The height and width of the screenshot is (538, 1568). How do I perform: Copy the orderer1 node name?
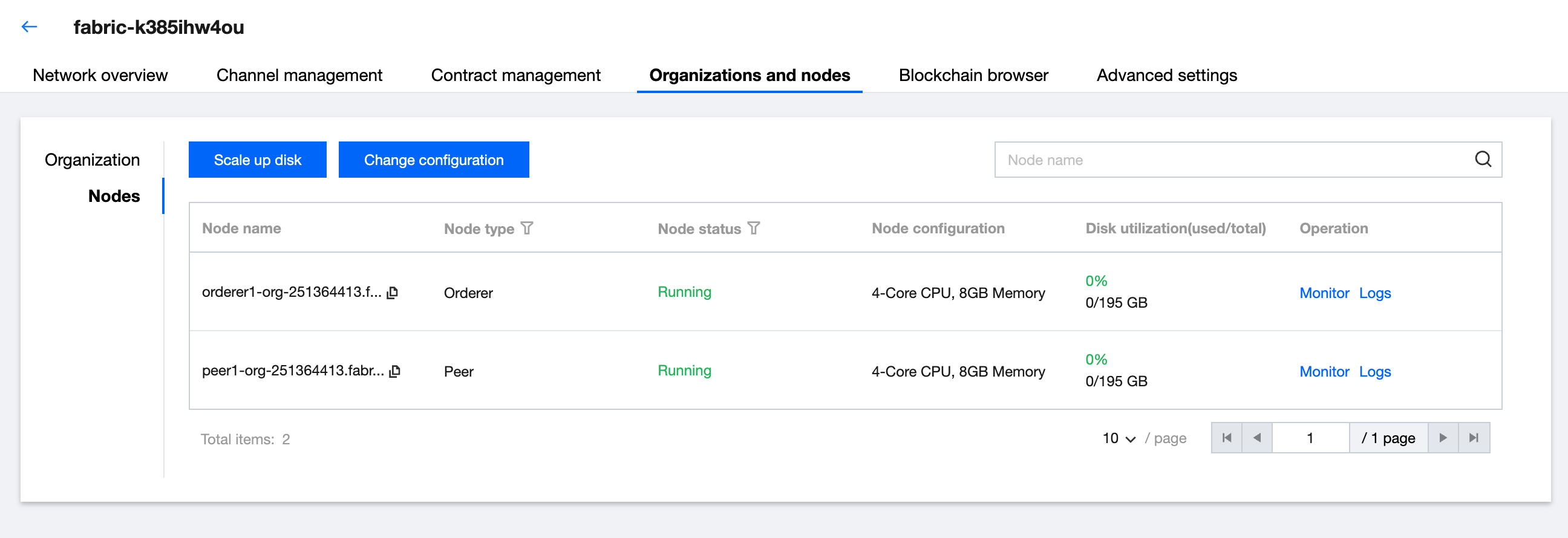[393, 293]
